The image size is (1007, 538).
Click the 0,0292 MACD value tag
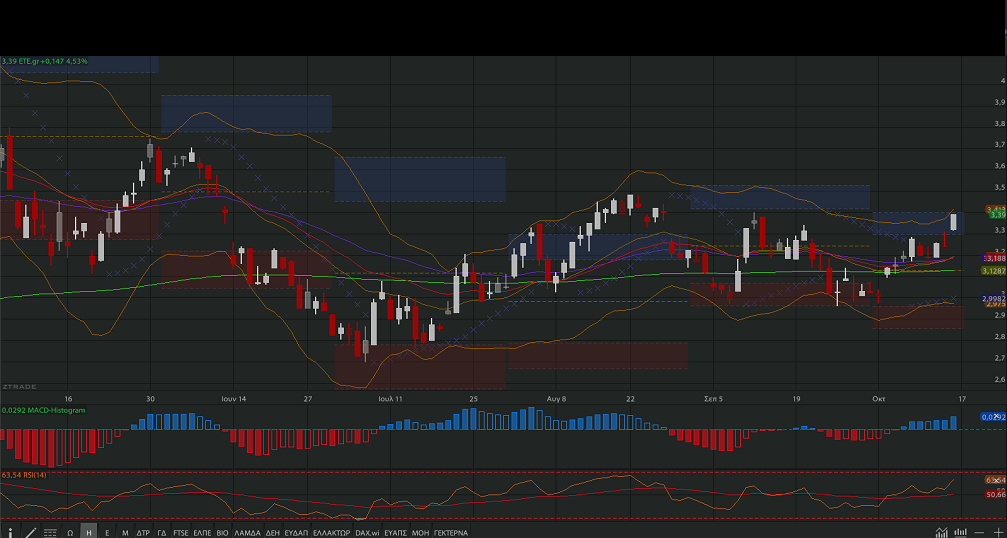[994, 417]
